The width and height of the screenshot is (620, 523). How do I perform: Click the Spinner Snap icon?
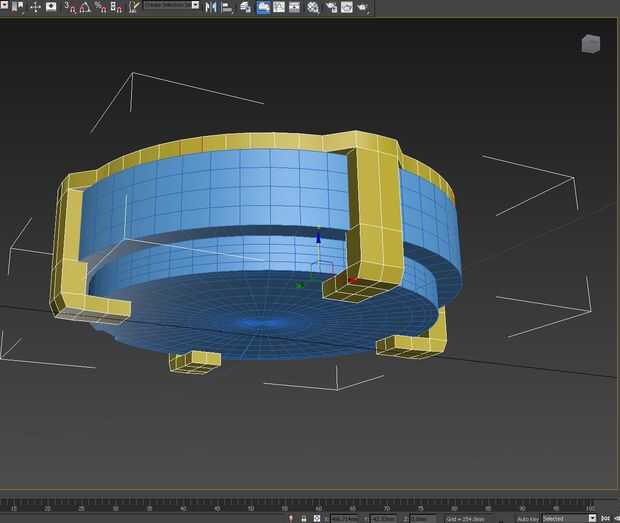click(117, 7)
